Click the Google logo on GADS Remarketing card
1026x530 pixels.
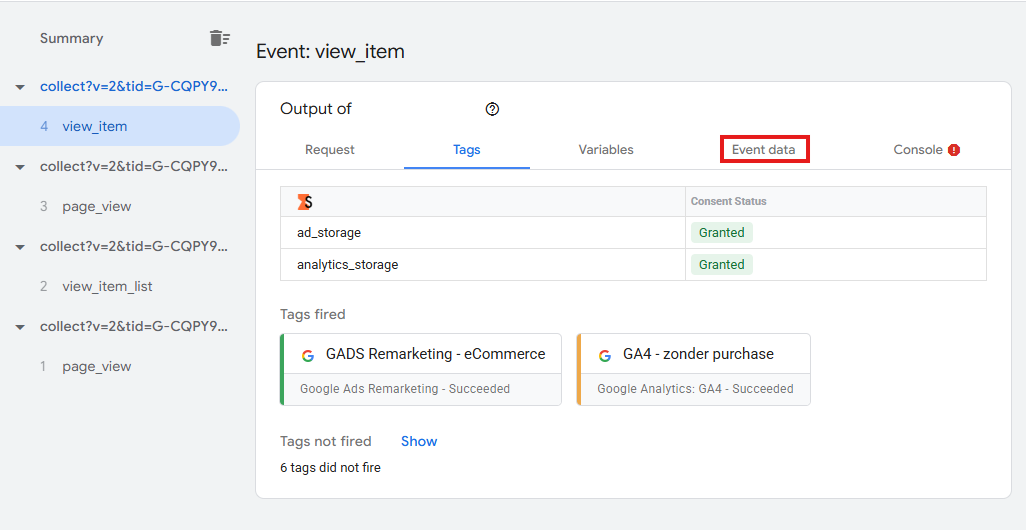click(308, 355)
